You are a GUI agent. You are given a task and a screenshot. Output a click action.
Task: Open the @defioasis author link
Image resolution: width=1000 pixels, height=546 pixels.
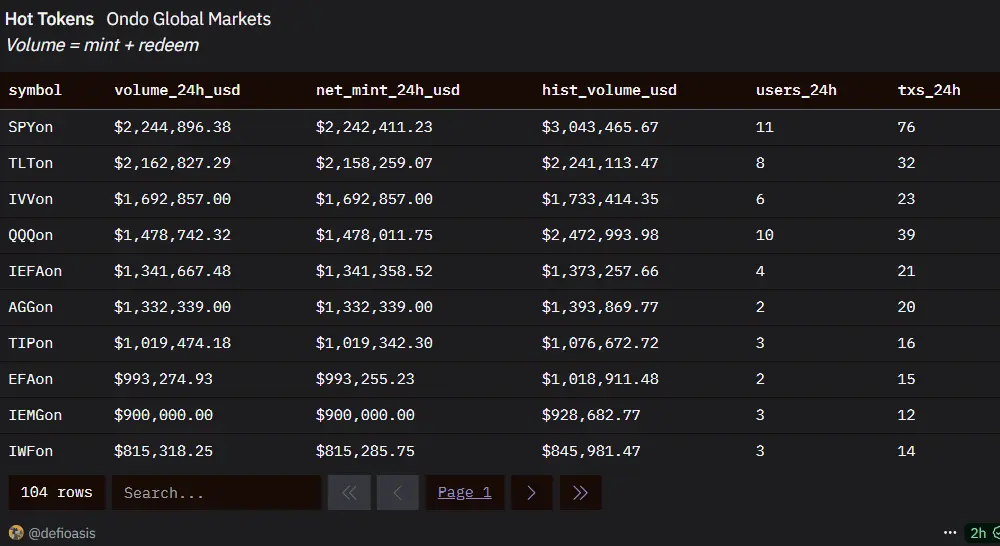(x=62, y=533)
